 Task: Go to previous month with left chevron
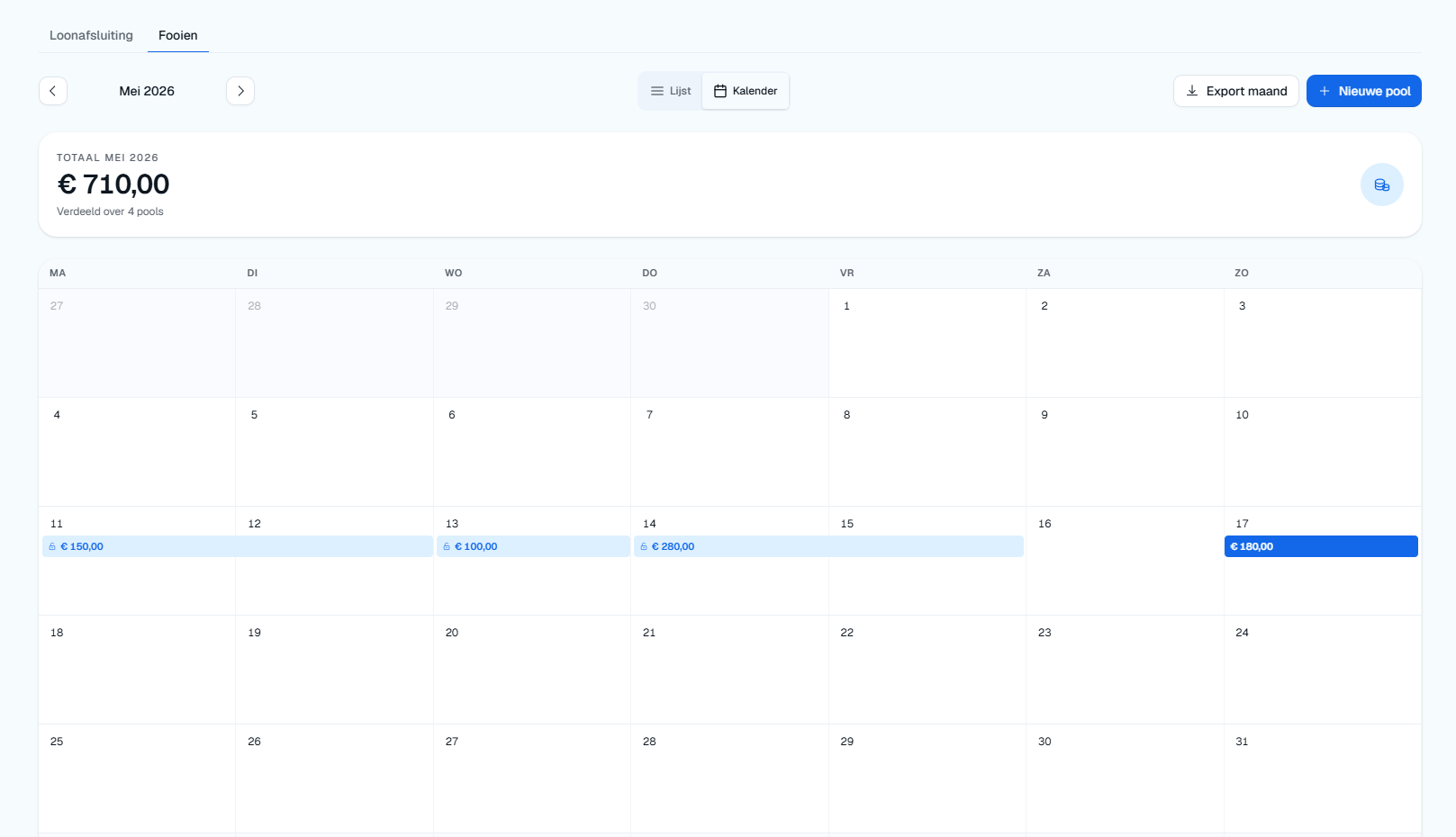(x=53, y=91)
